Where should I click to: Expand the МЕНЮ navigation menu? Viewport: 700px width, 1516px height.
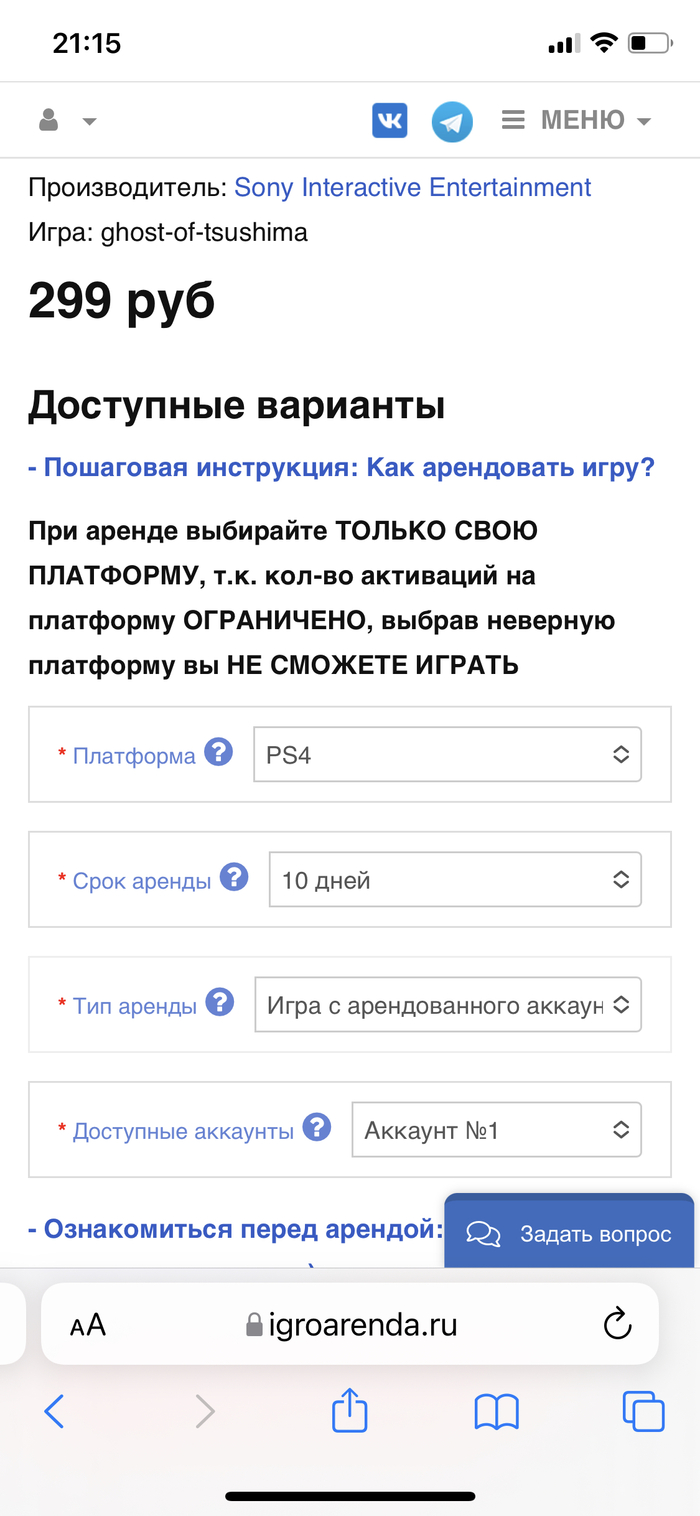pos(576,121)
